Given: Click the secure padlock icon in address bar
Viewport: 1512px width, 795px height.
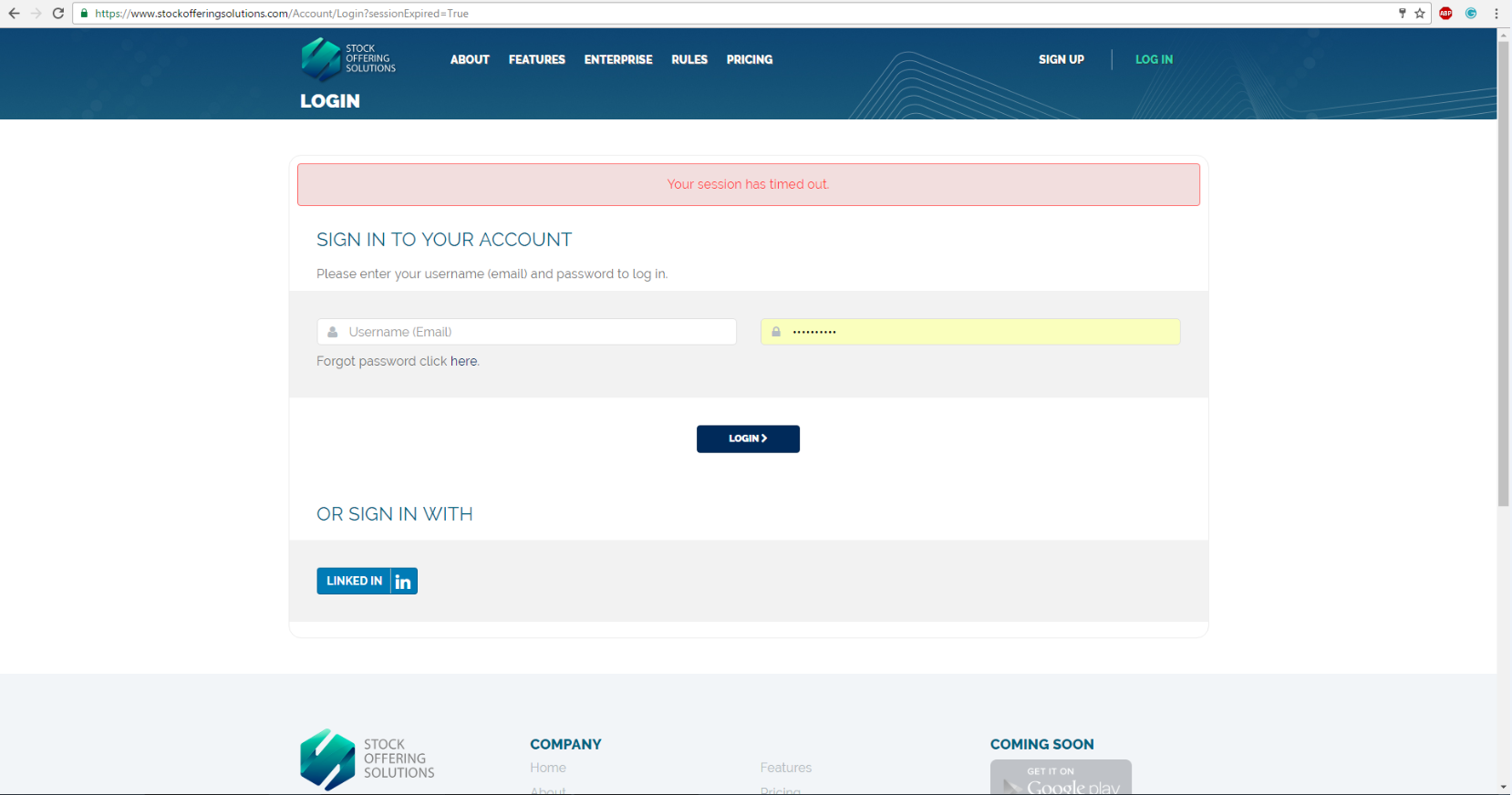Looking at the screenshot, I should (84, 14).
